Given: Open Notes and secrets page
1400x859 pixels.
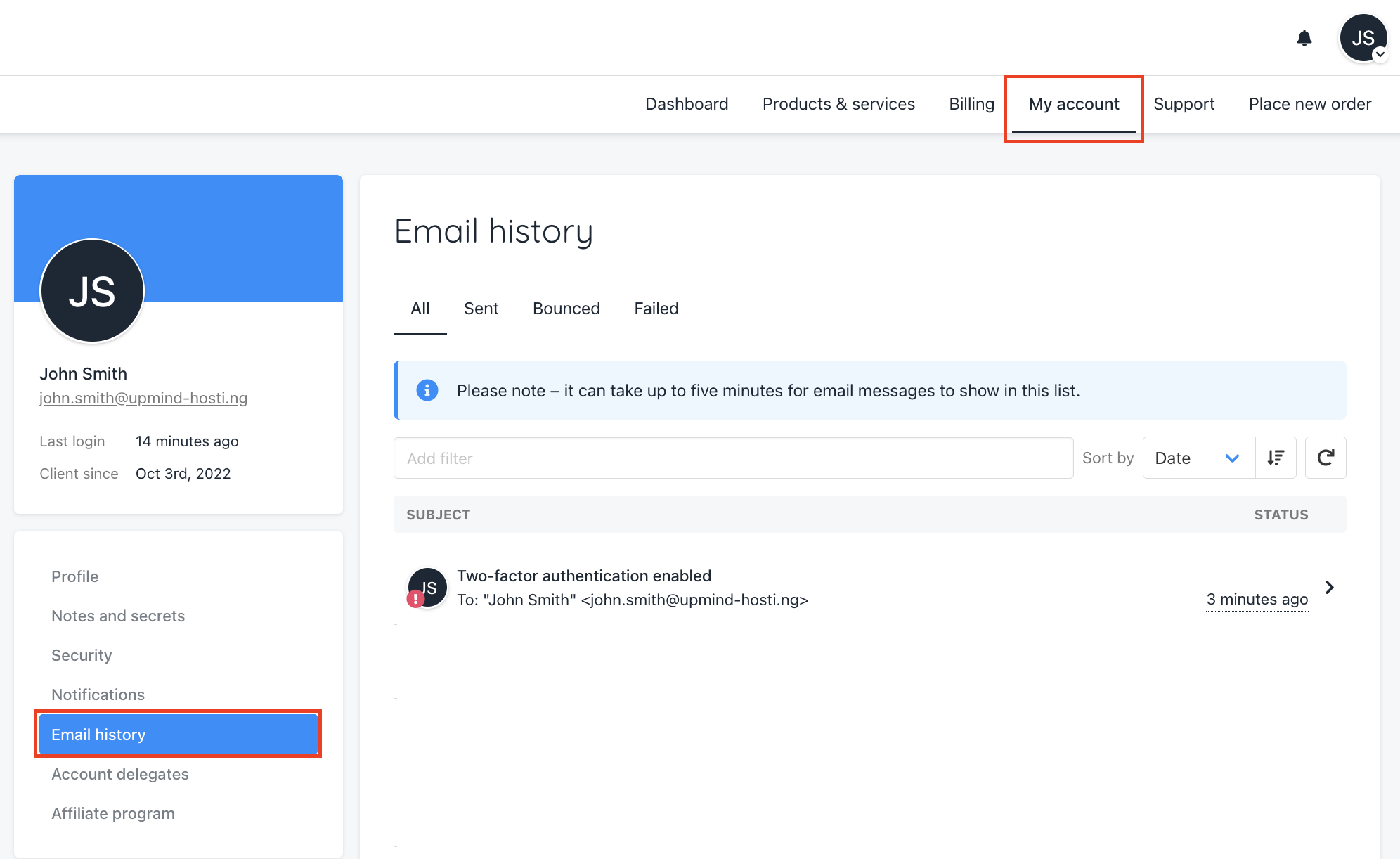Looking at the screenshot, I should tap(118, 616).
